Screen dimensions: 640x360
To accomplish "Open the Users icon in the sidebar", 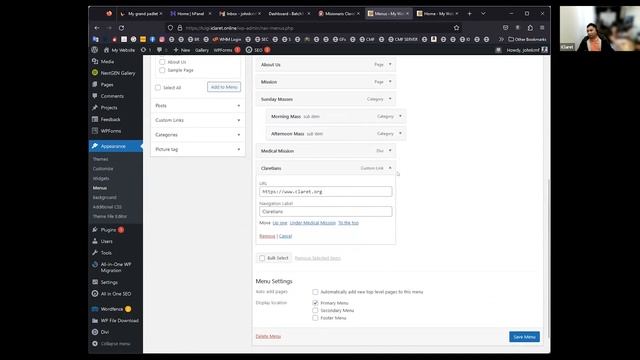I will [x=95, y=241].
